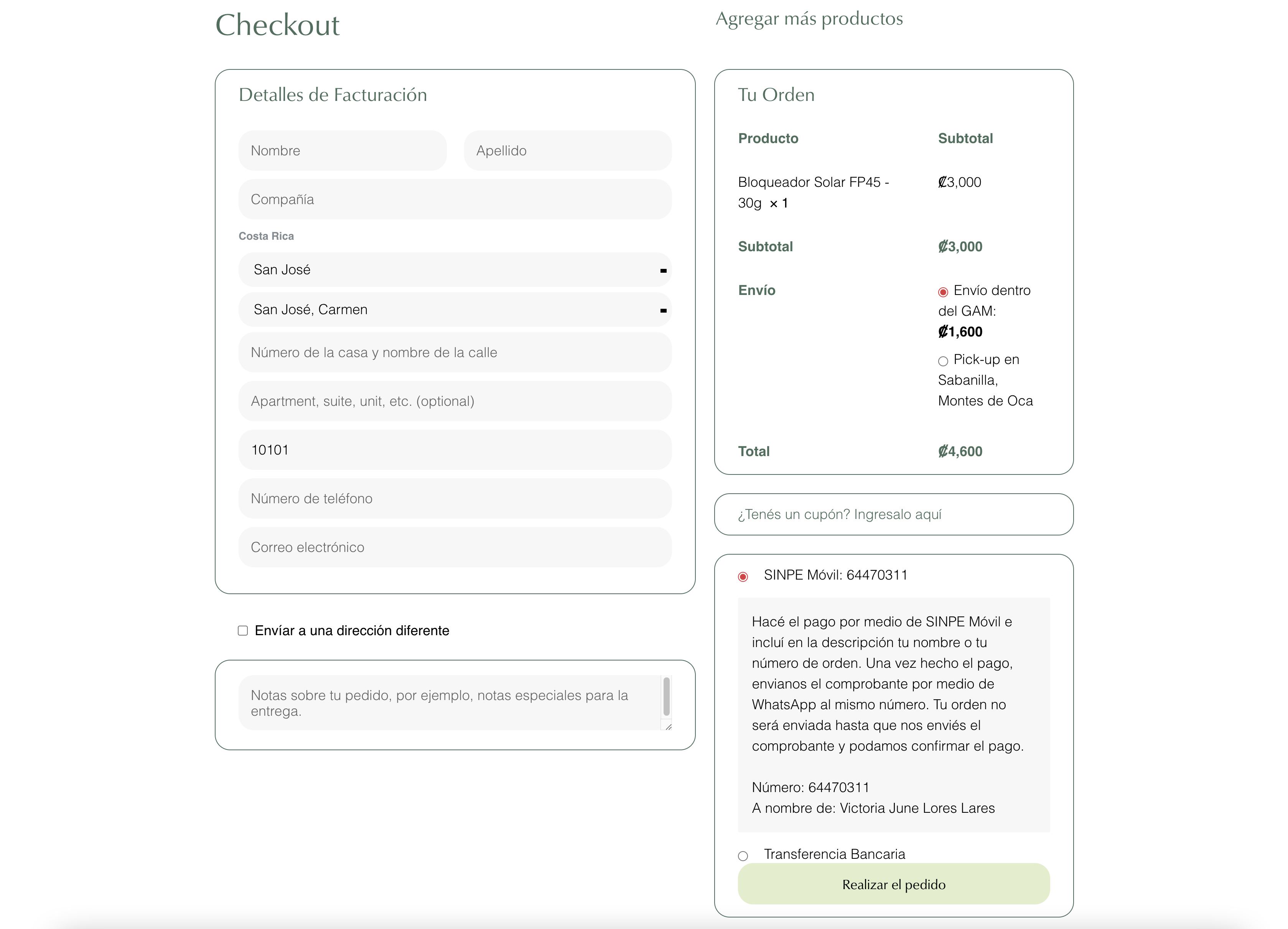Image resolution: width=1288 pixels, height=929 pixels.
Task: Choose Pick-up en Sabanilla shipping option
Action: (x=943, y=361)
